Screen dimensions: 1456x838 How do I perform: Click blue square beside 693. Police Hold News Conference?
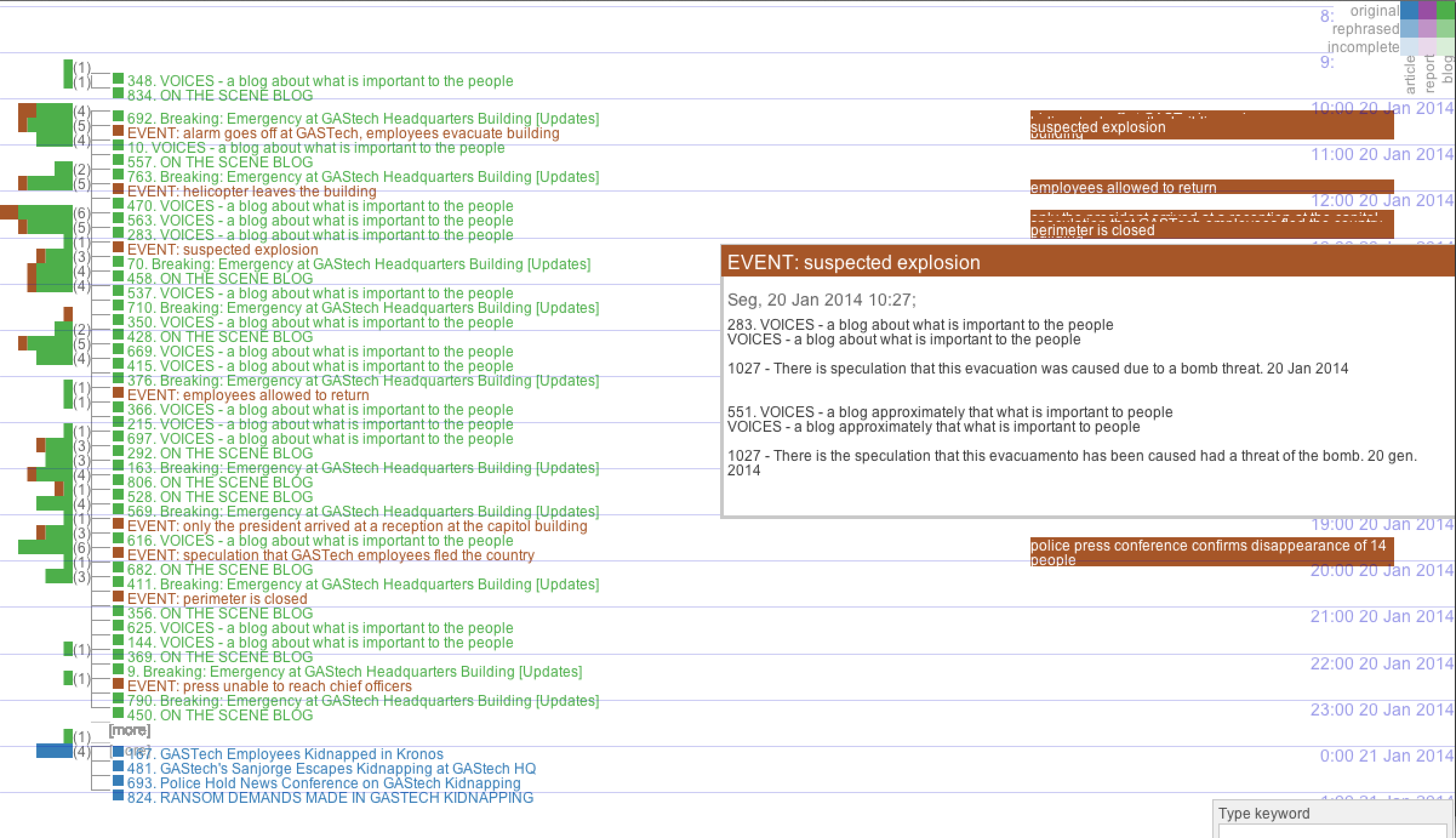[x=118, y=781]
